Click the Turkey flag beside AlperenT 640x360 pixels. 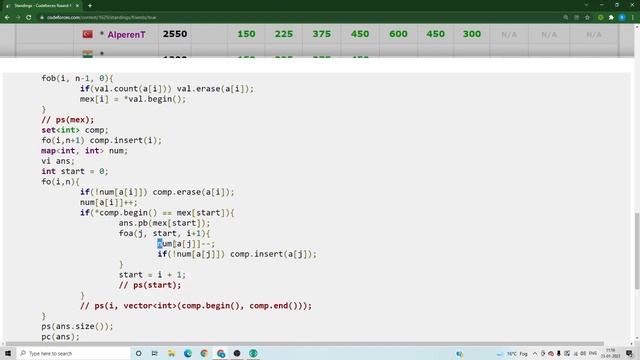pos(87,34)
